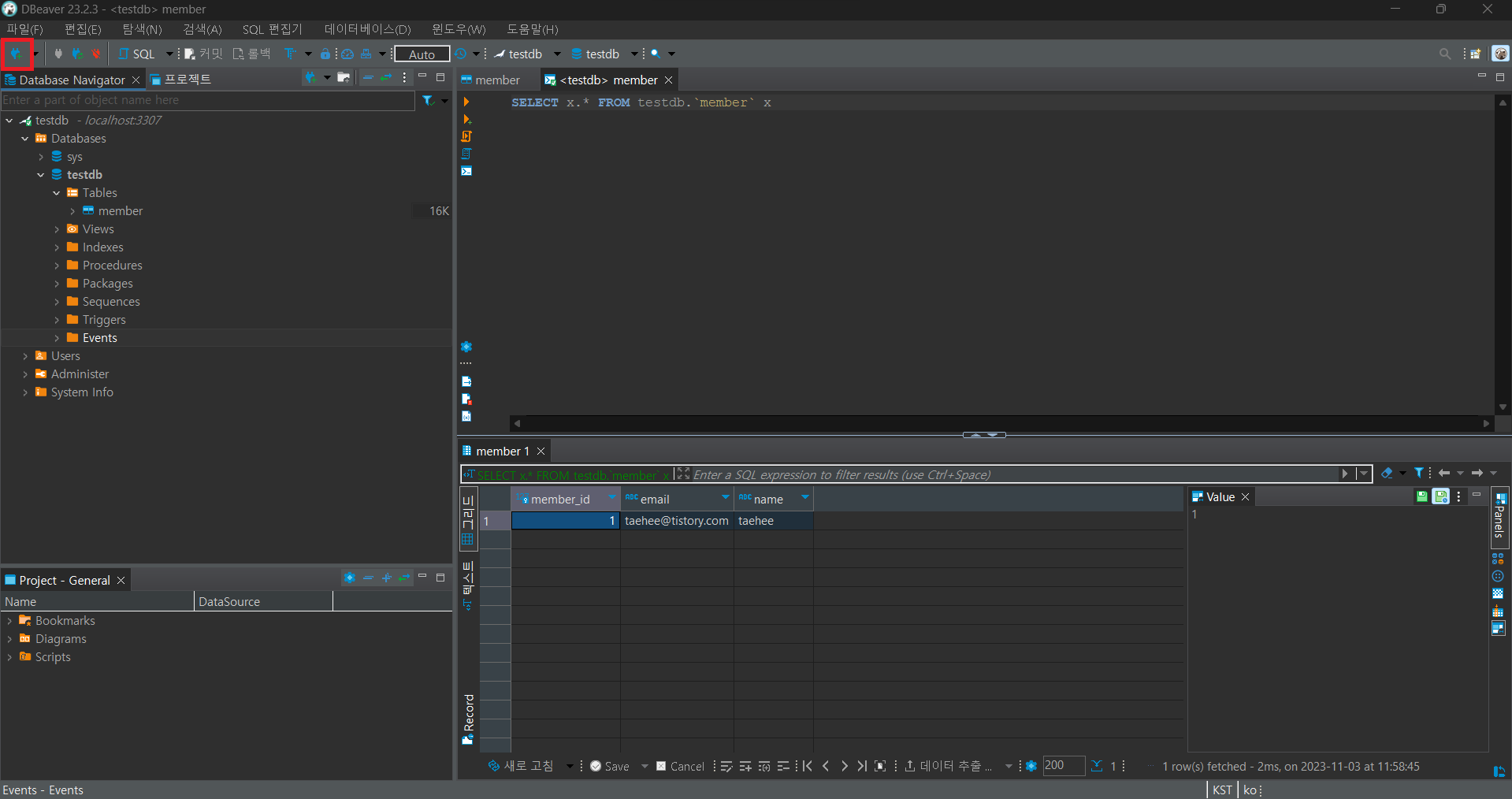Open the 편집(E) menu
The width and height of the screenshot is (1512, 799).
(83, 29)
